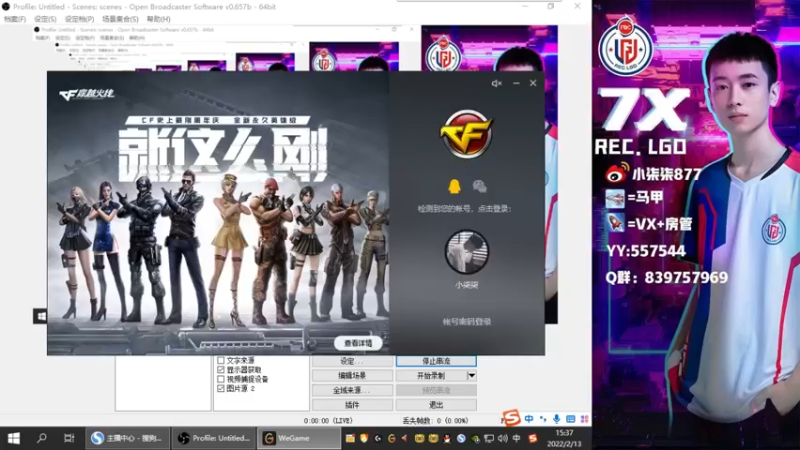This screenshot has height=450, width=800.
Task: Open the 场景集合(S) scene collection menu
Action: pos(120,19)
